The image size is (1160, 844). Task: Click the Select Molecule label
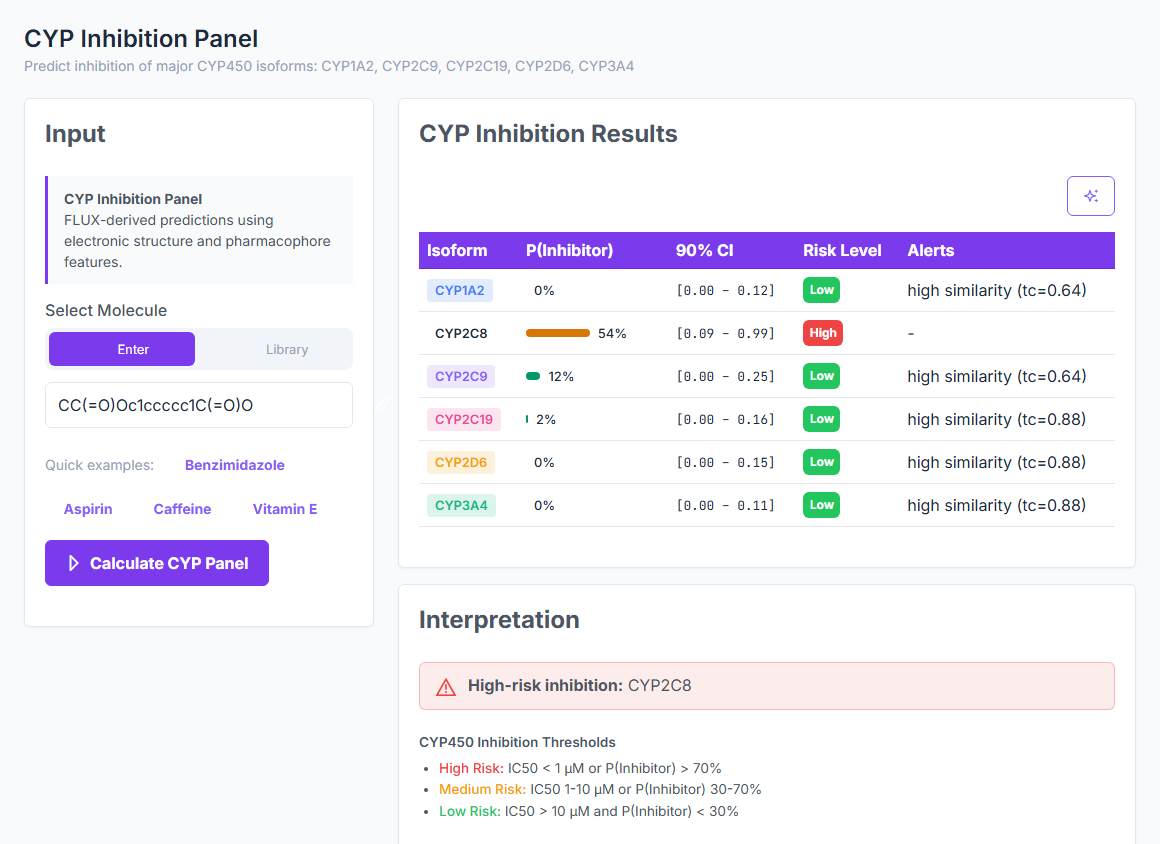[106, 311]
